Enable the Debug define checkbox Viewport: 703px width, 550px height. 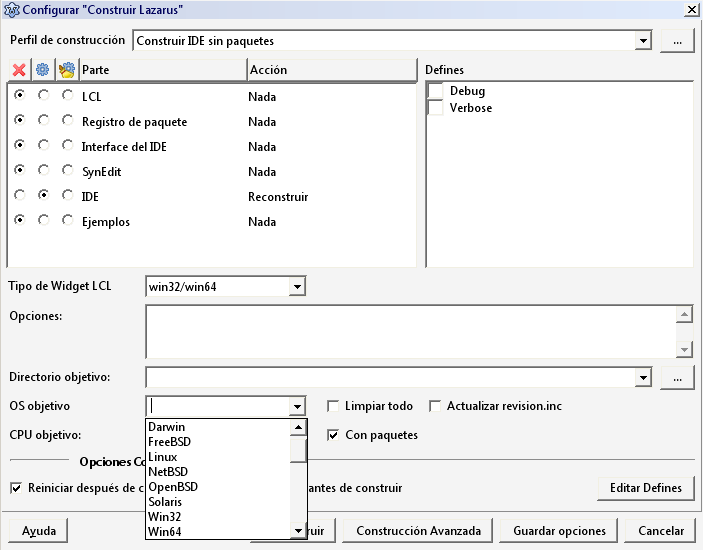coord(435,91)
